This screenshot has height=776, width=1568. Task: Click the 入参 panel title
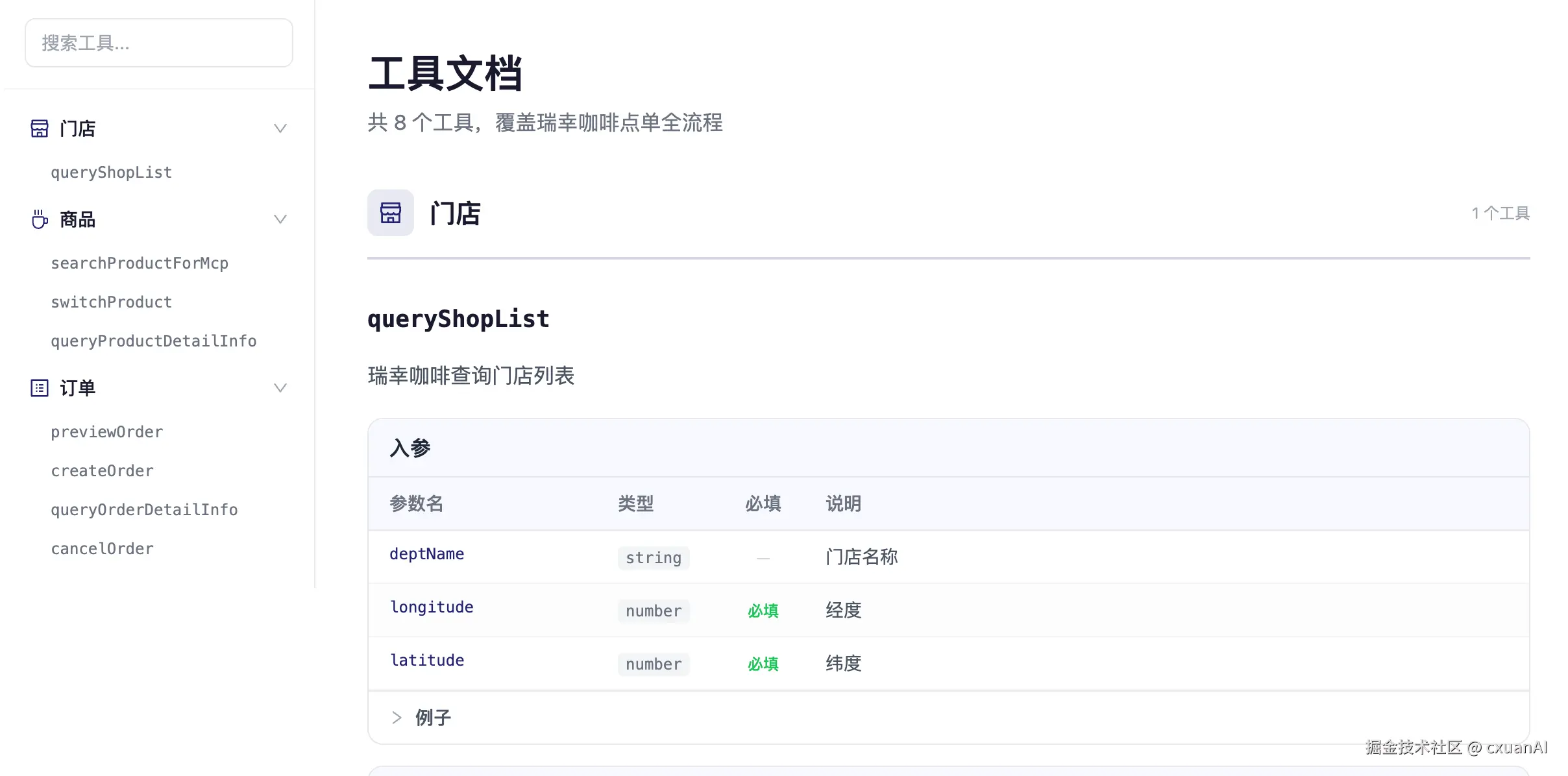click(x=410, y=448)
